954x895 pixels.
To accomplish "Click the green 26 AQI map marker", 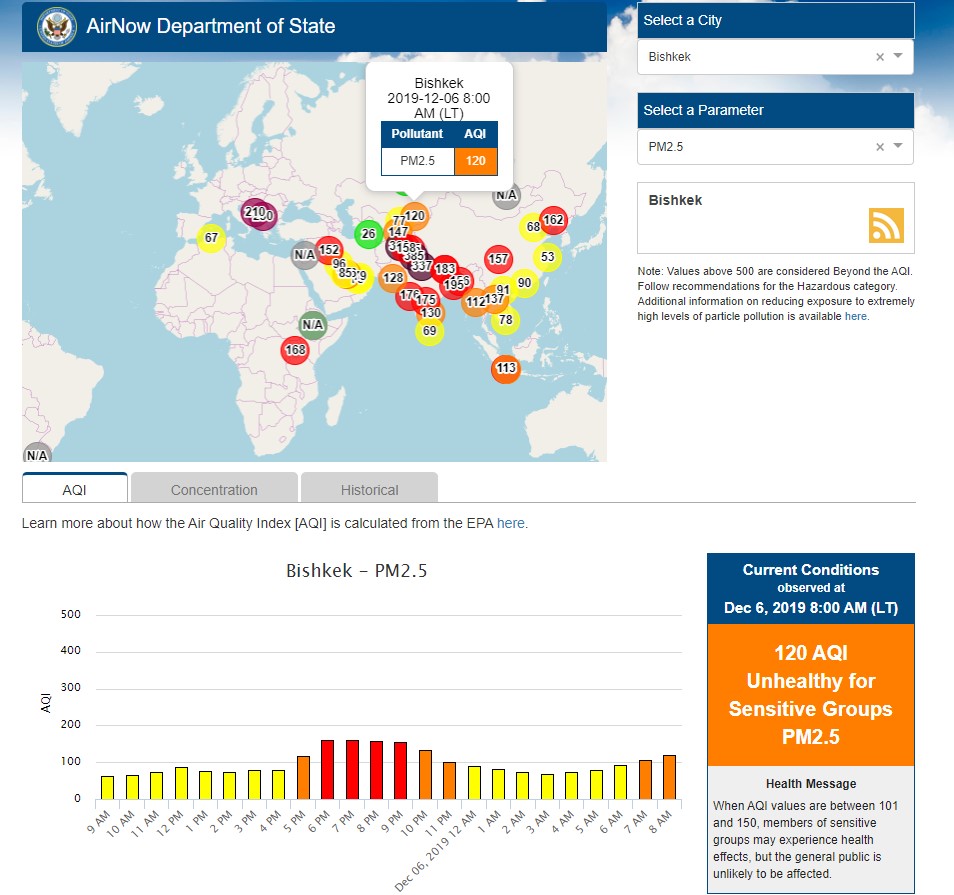I will tap(368, 235).
